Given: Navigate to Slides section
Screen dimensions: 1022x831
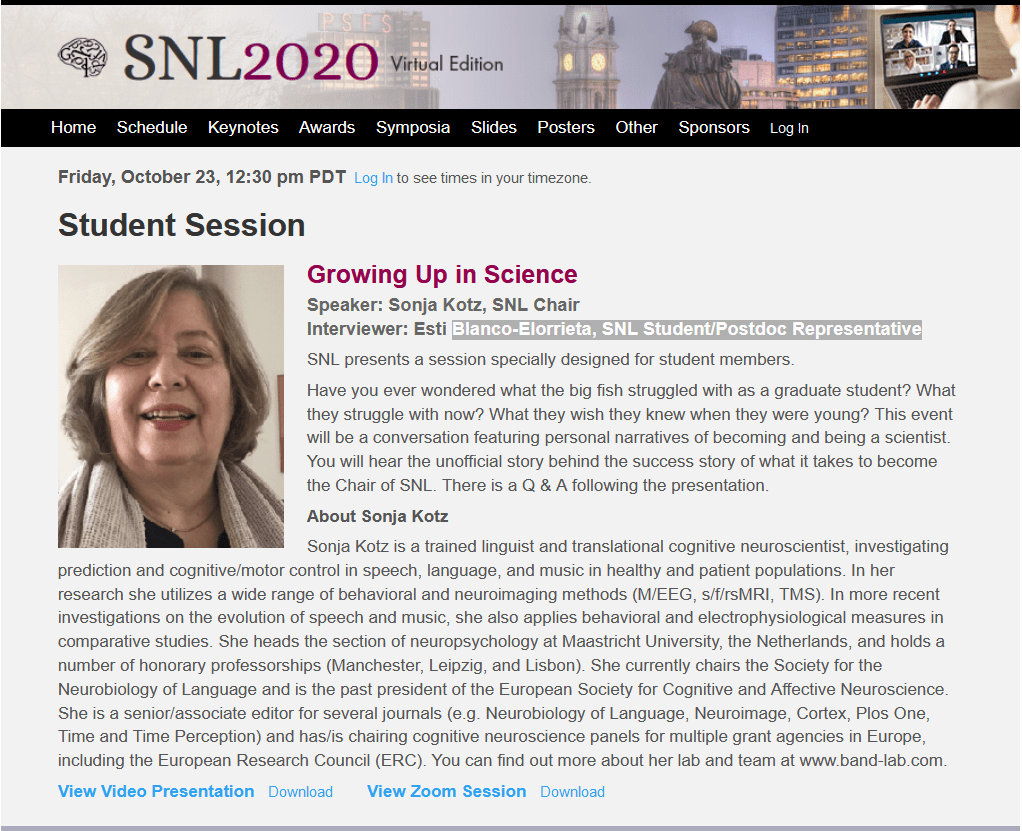Looking at the screenshot, I should tap(494, 128).
